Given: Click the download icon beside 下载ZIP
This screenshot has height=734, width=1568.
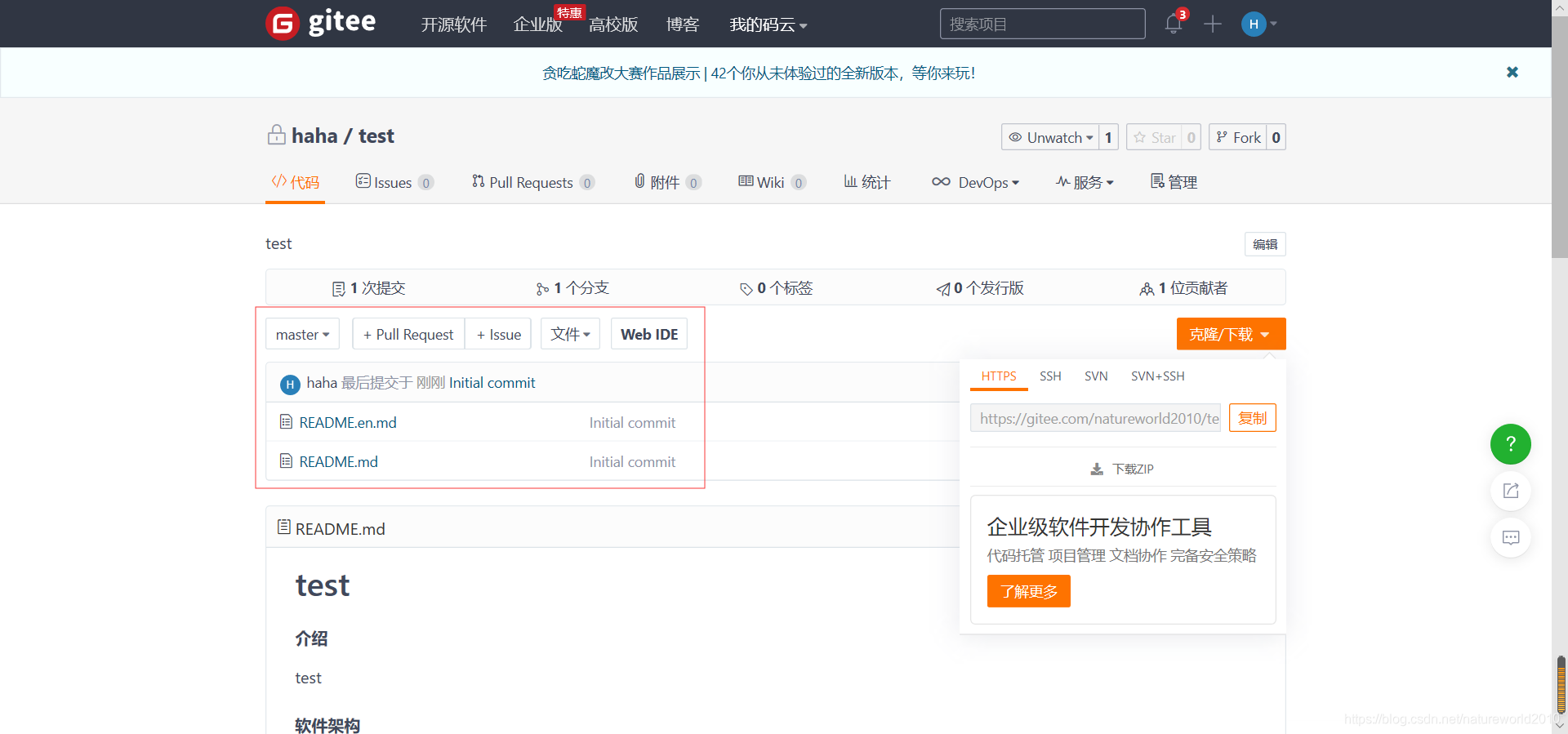Looking at the screenshot, I should point(1097,469).
